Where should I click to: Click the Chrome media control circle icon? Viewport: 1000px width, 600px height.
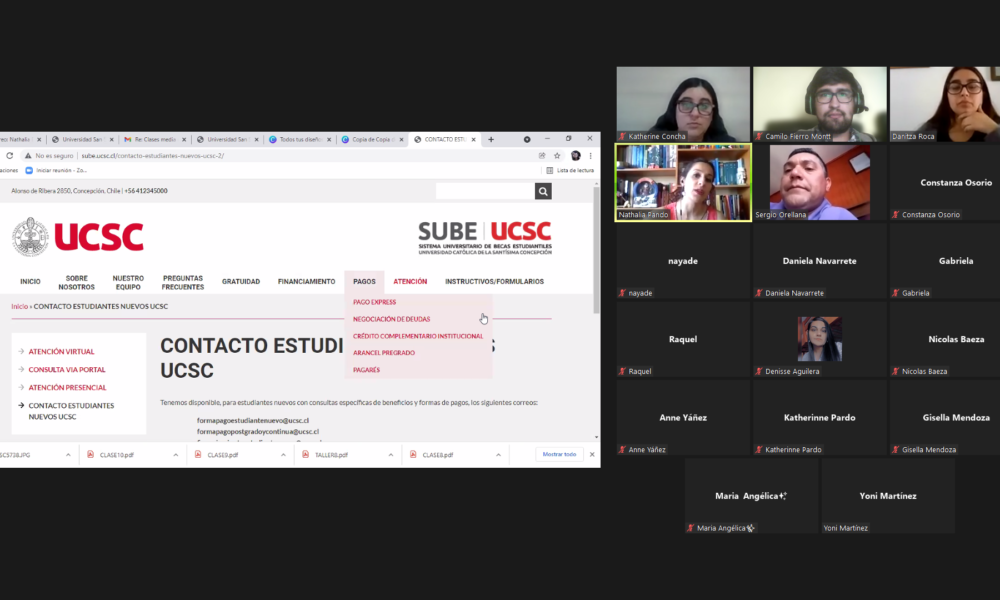coord(527,139)
